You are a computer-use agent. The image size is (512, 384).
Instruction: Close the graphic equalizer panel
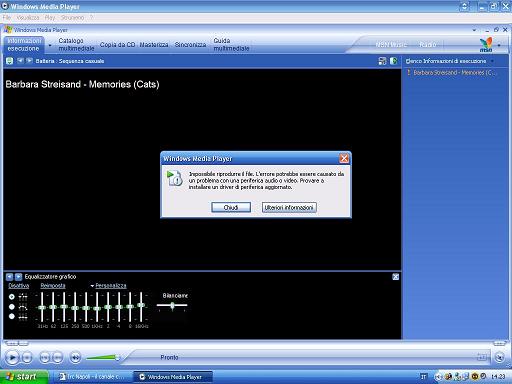coord(395,277)
